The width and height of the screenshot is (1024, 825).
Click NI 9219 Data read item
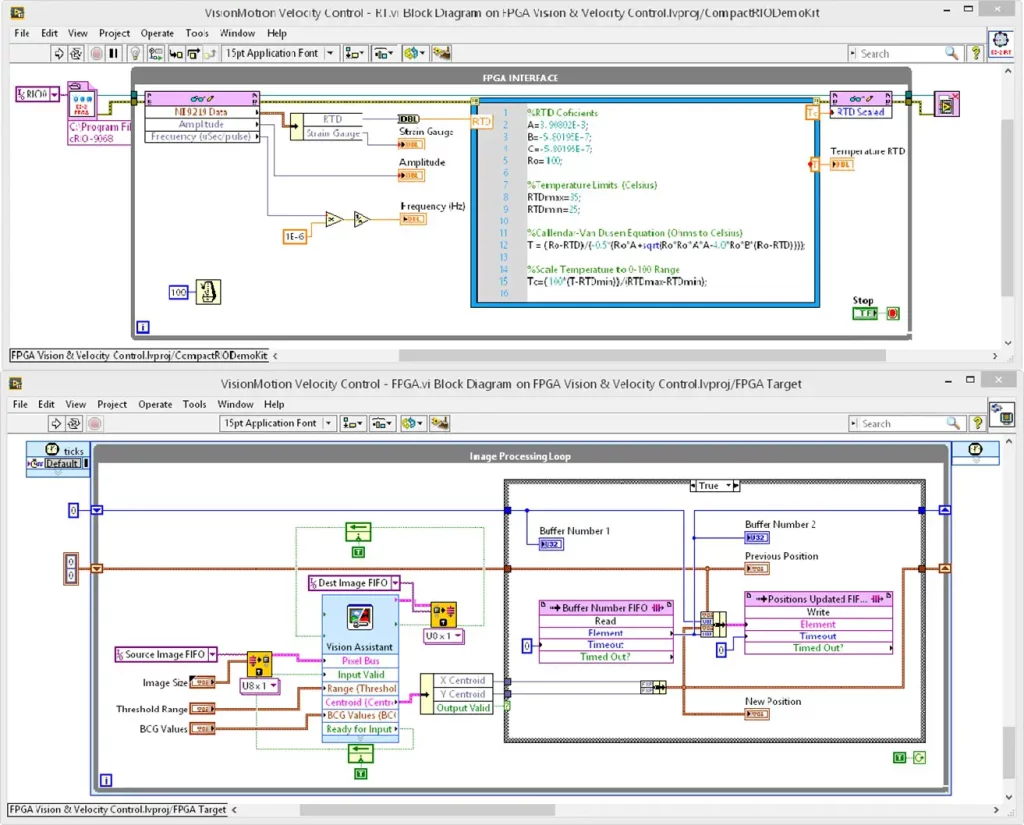click(202, 112)
